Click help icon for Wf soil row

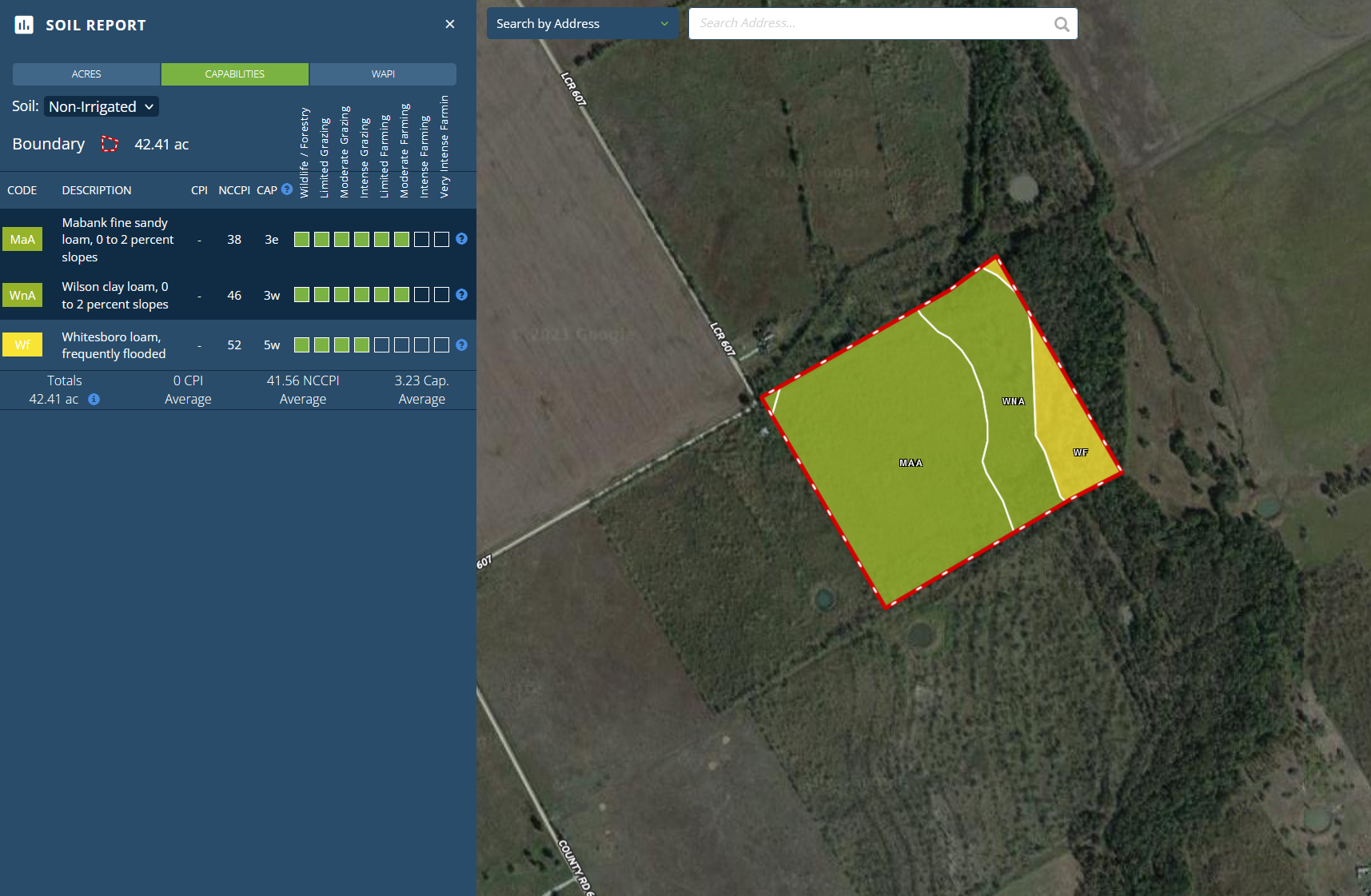pyautogui.click(x=461, y=345)
